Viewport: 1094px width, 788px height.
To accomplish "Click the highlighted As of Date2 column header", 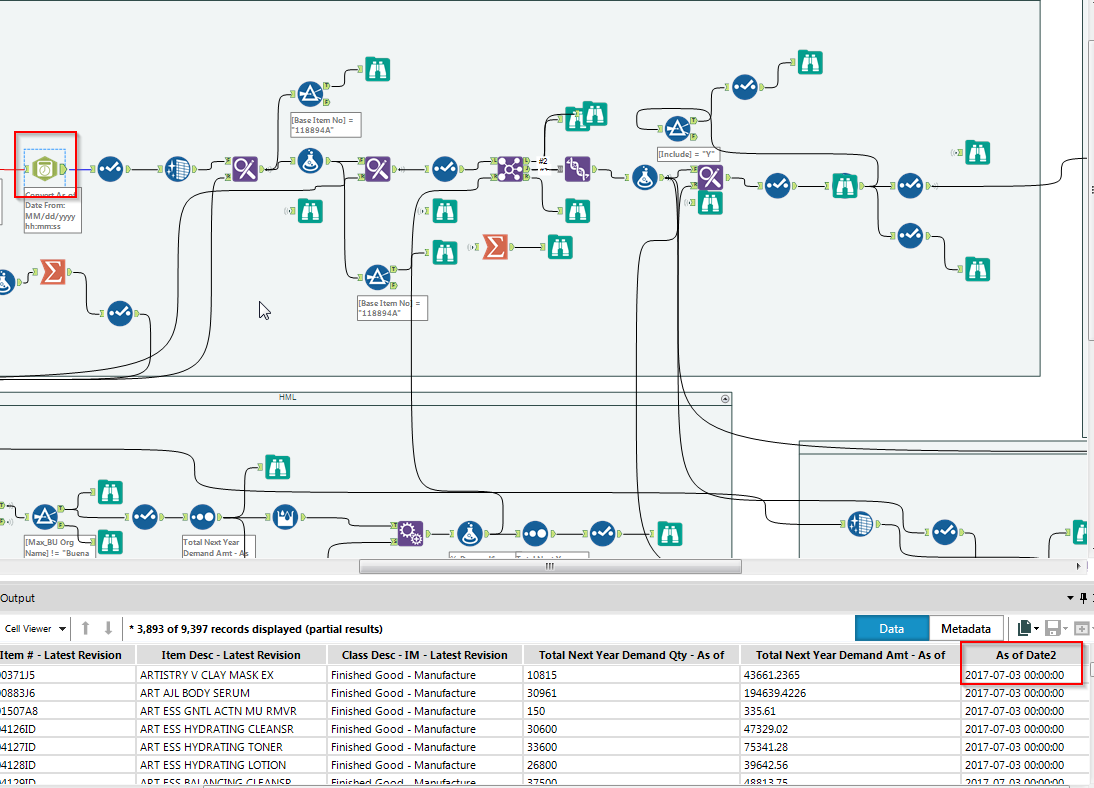I will pyautogui.click(x=1021, y=654).
